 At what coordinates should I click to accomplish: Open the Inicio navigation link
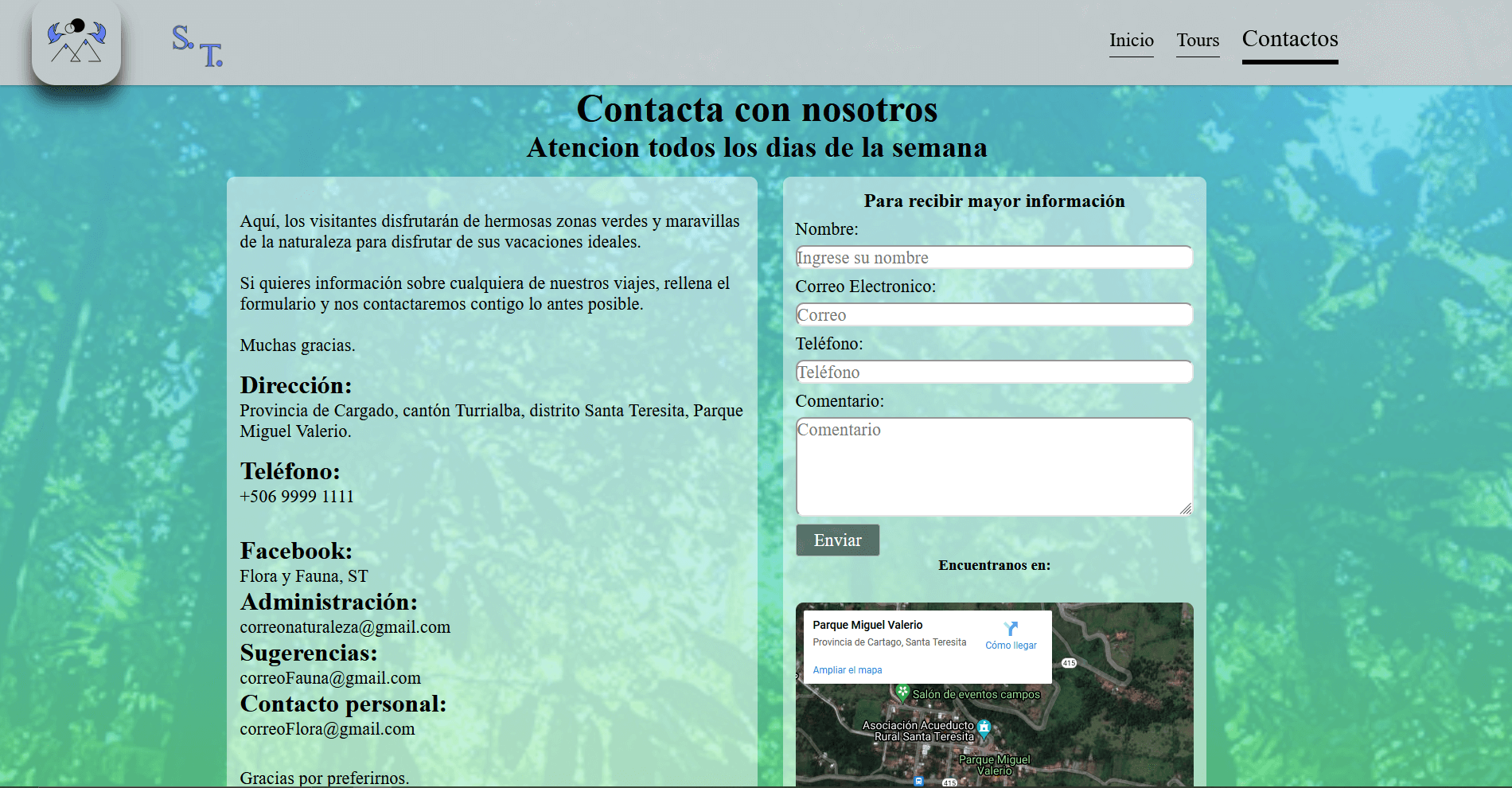1132,41
